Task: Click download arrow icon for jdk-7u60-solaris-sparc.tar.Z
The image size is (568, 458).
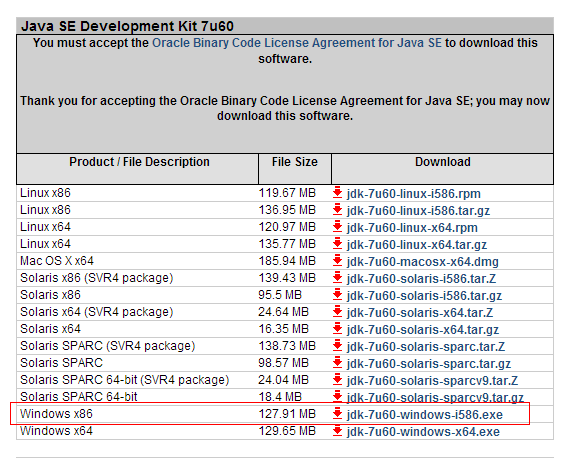Action: 337,346
